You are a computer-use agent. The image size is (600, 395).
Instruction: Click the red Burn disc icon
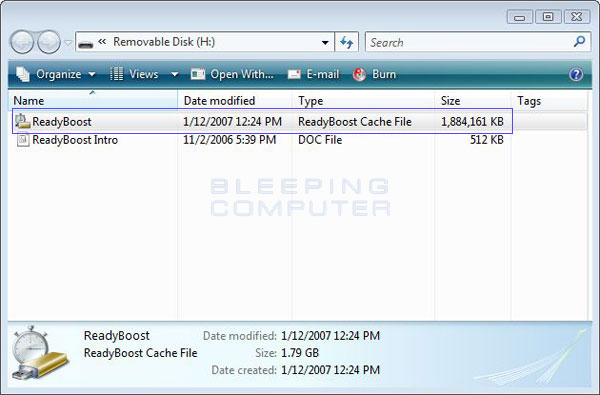point(359,74)
